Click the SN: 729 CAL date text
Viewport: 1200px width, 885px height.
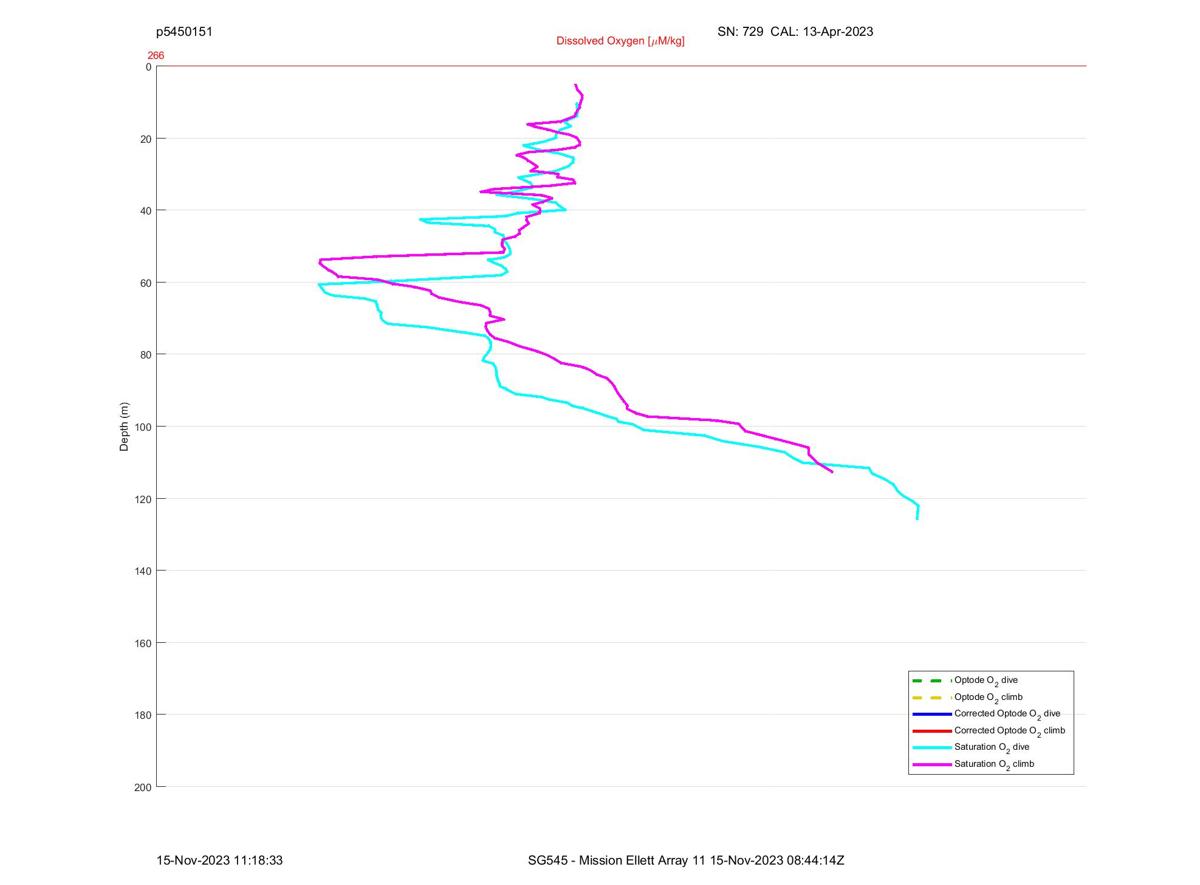click(795, 32)
